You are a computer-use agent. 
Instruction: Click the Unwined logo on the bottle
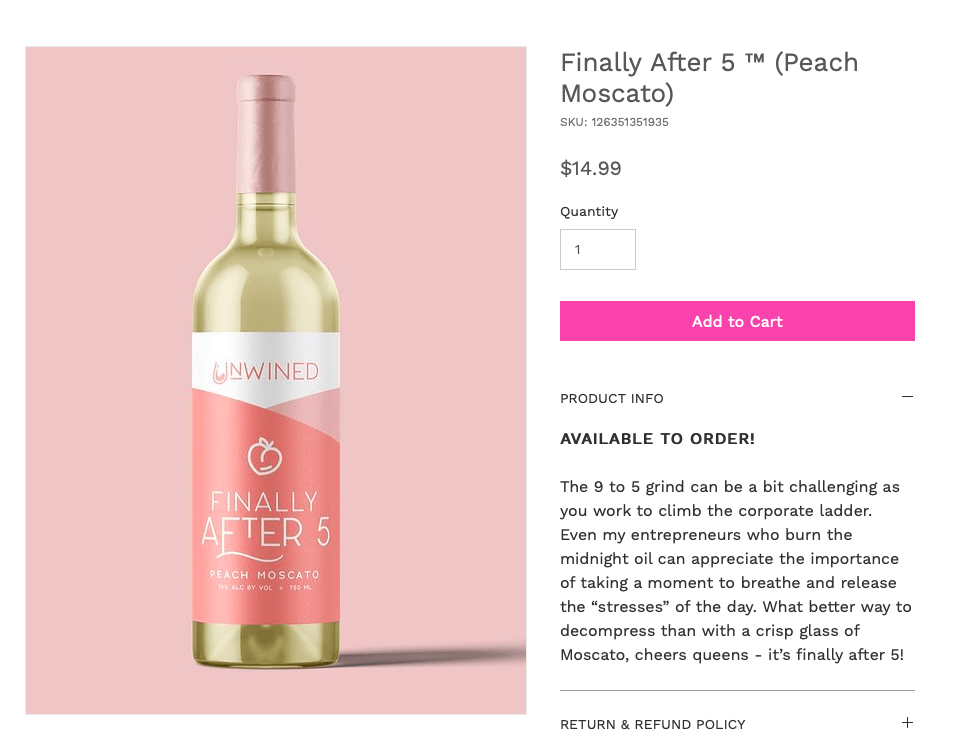click(x=265, y=372)
